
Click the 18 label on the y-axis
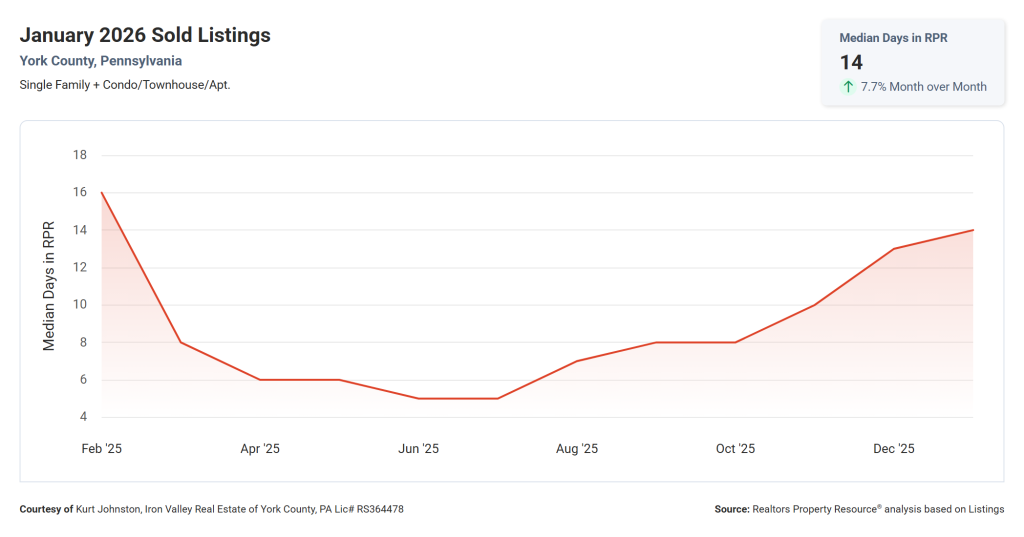coord(80,155)
